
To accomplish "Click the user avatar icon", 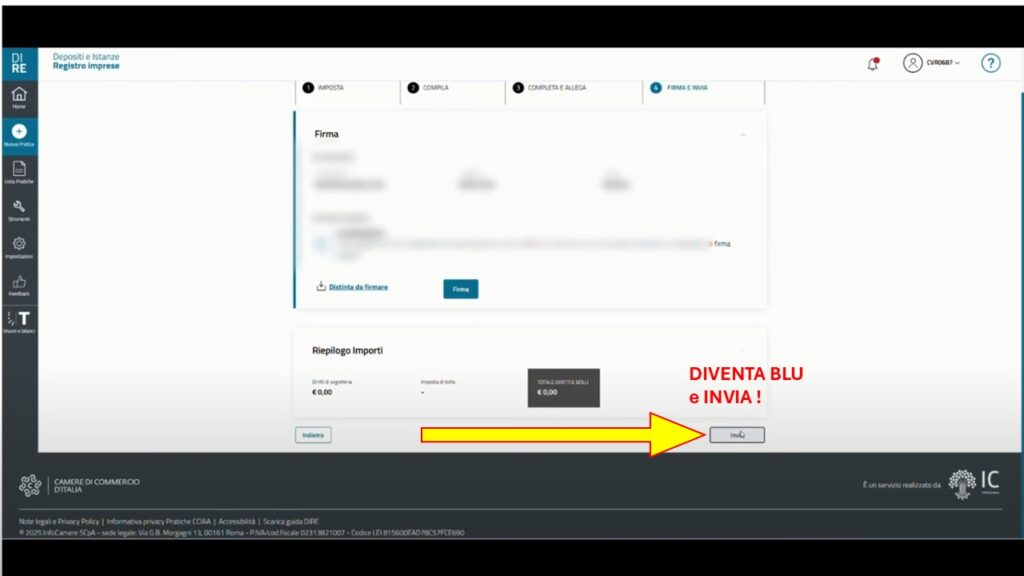I will tap(912, 63).
